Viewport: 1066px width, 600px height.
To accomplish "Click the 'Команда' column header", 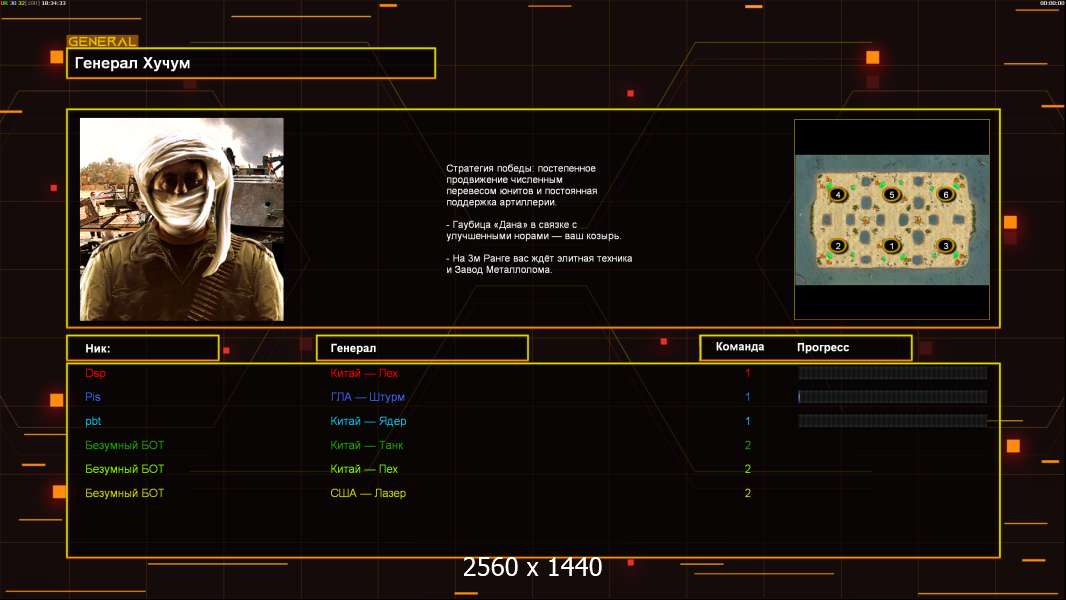I will pos(740,347).
